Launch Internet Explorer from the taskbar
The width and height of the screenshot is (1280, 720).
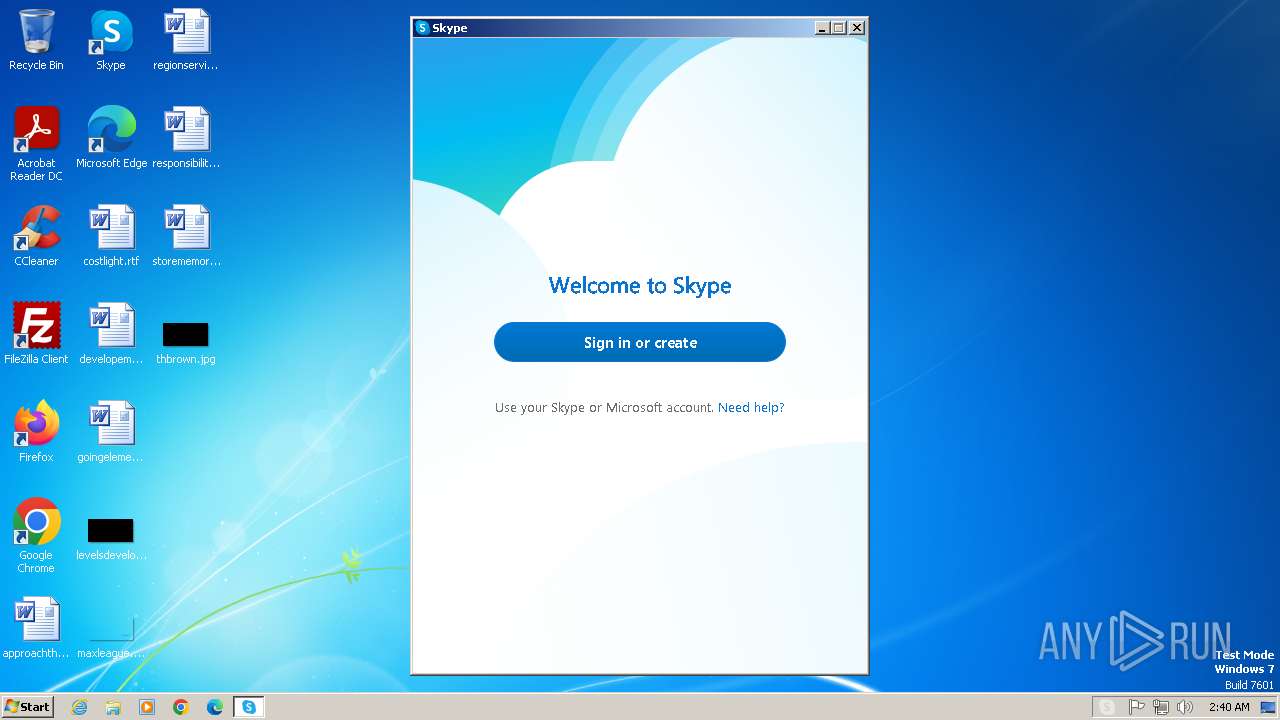[x=80, y=707]
